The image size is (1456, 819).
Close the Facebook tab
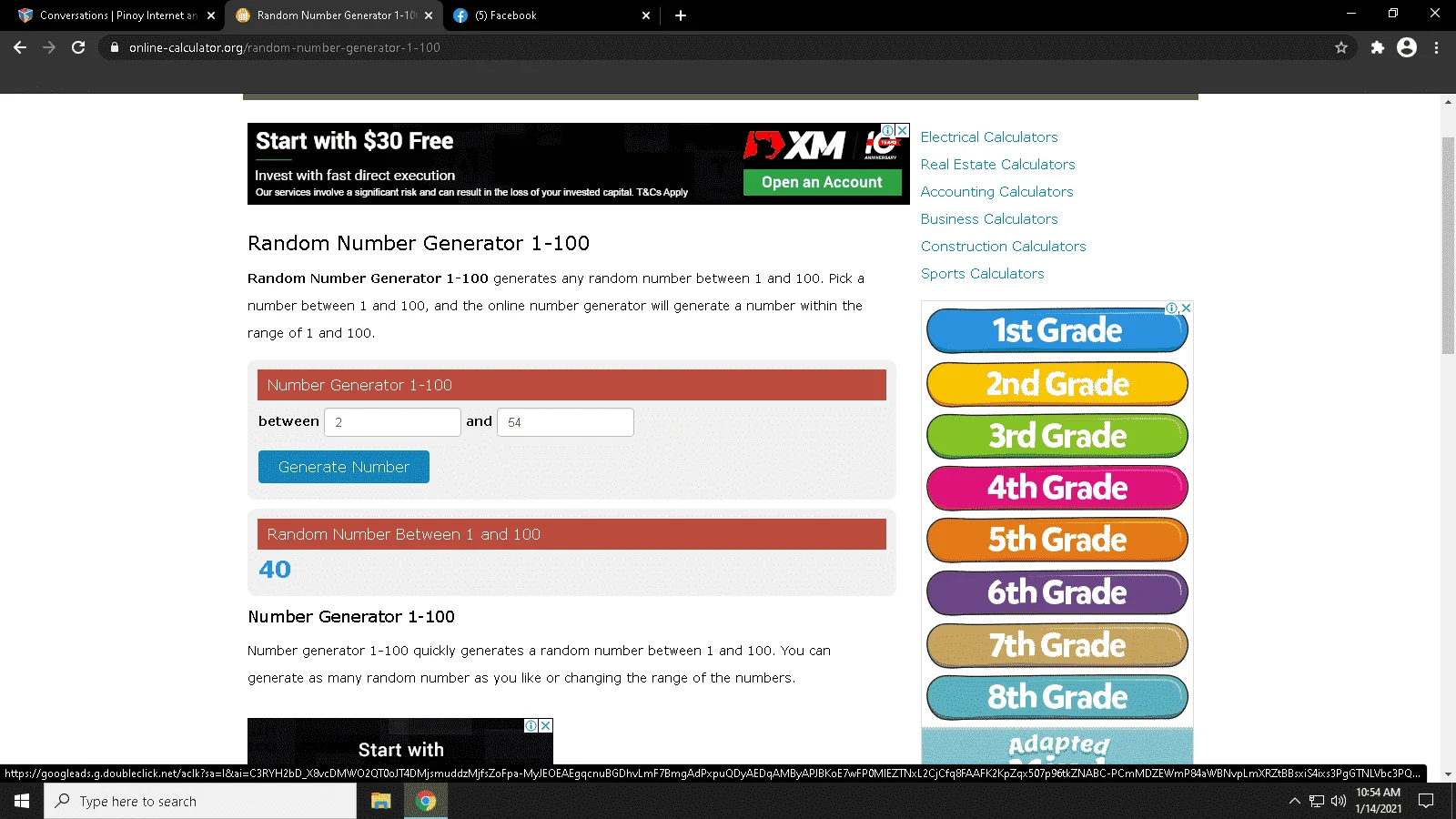pos(646,15)
